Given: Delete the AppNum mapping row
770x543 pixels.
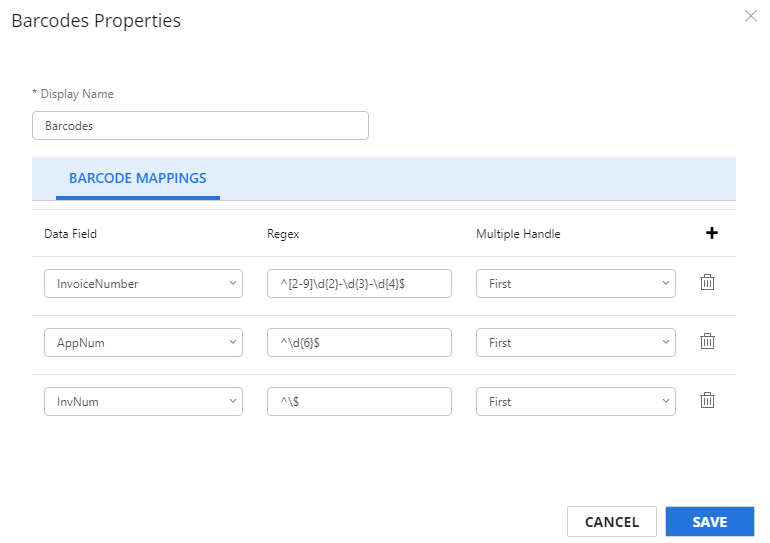Looking at the screenshot, I should pos(707,341).
